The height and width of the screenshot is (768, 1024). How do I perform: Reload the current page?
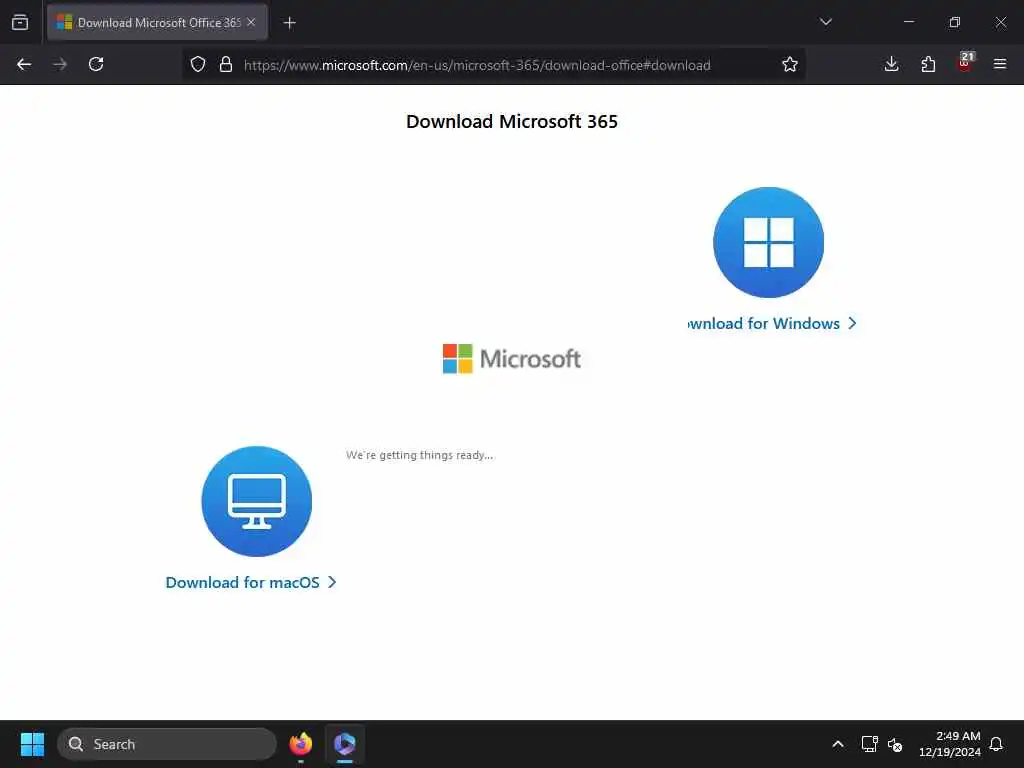click(96, 64)
